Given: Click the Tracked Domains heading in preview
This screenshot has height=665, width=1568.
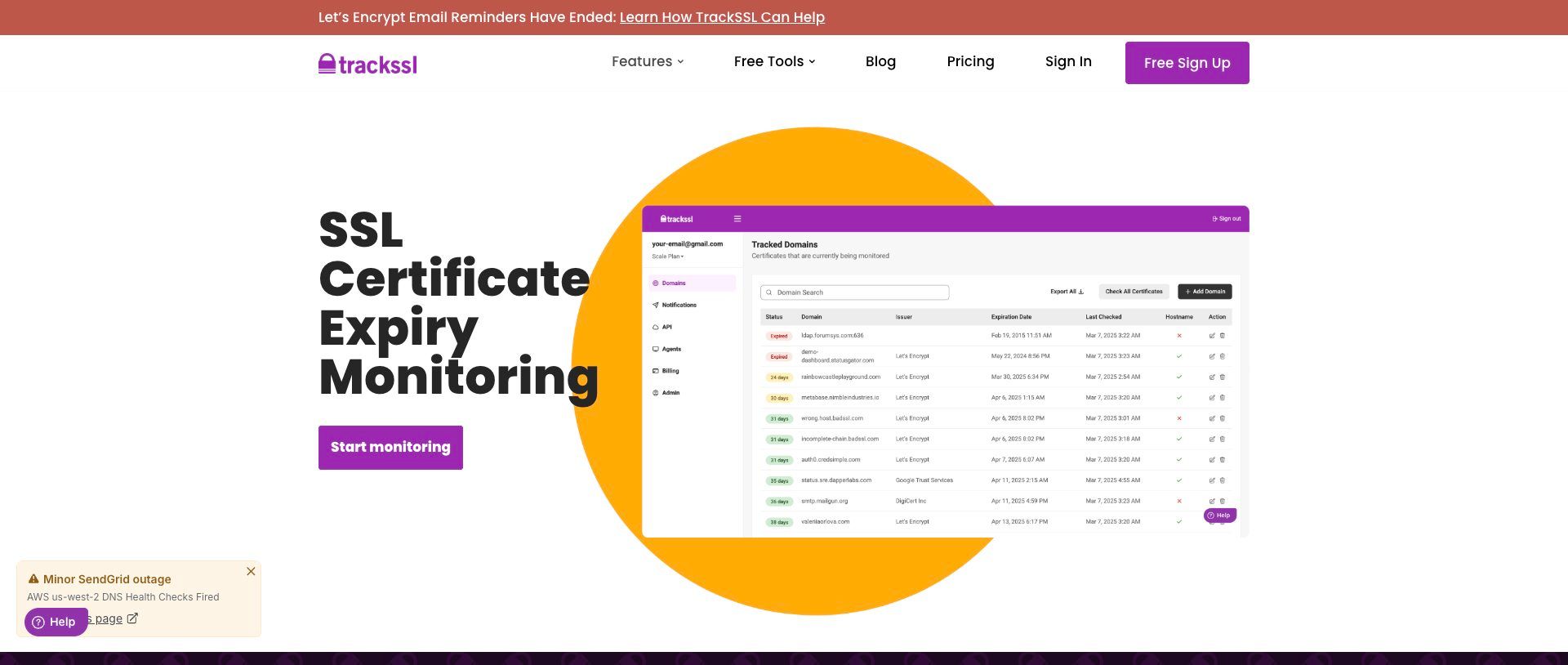Looking at the screenshot, I should tap(784, 244).
